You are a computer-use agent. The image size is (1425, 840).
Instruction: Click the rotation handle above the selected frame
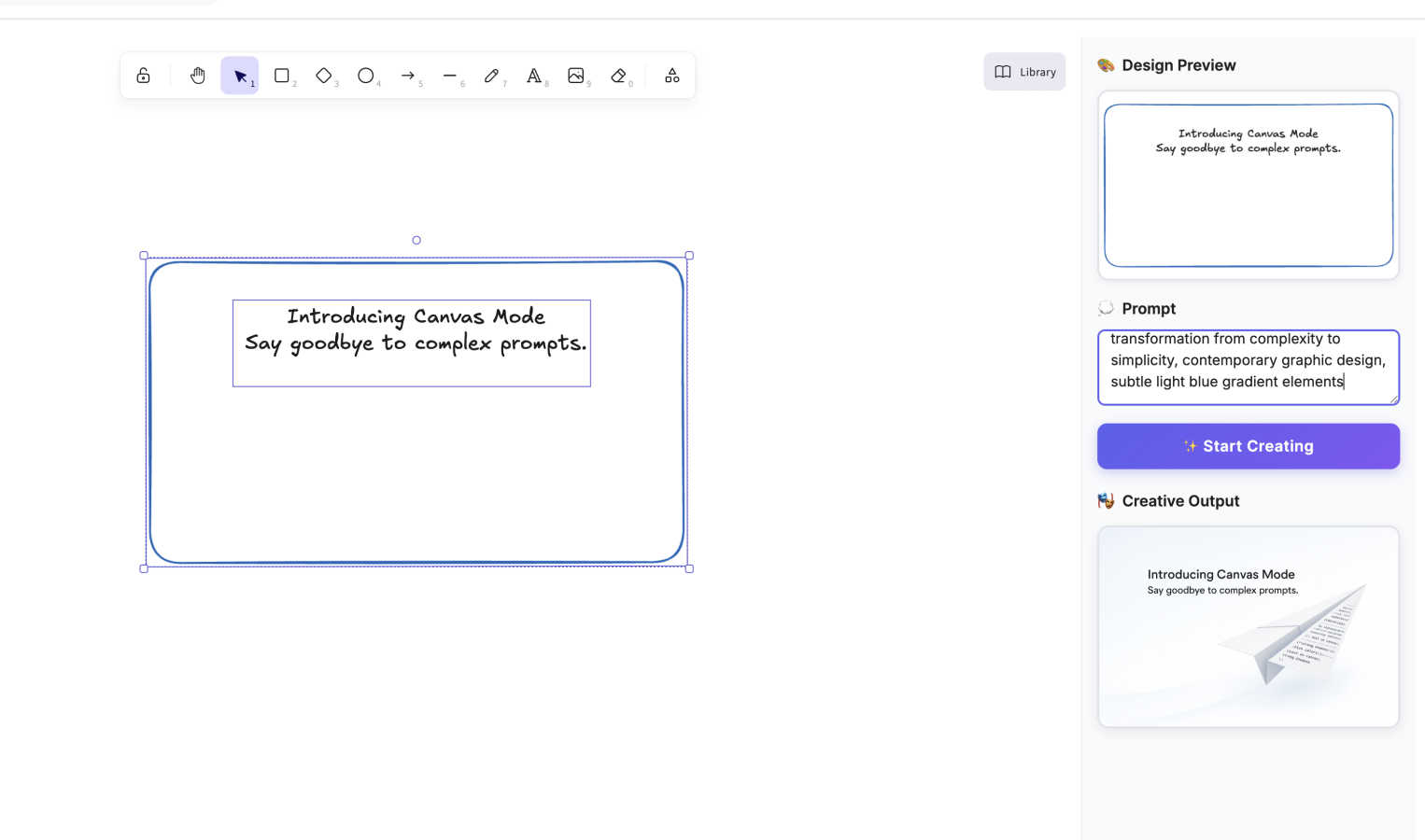[416, 240]
